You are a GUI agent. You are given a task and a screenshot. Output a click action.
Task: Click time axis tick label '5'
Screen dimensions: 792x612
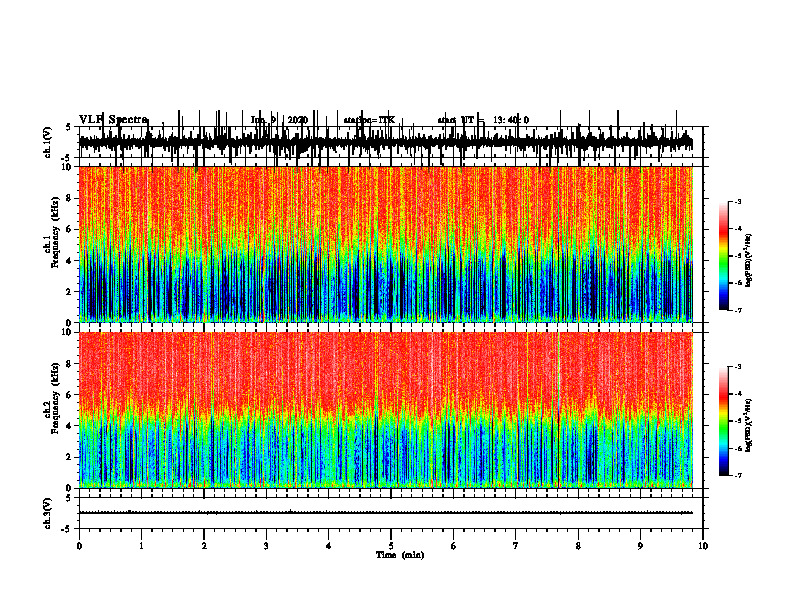click(x=391, y=546)
